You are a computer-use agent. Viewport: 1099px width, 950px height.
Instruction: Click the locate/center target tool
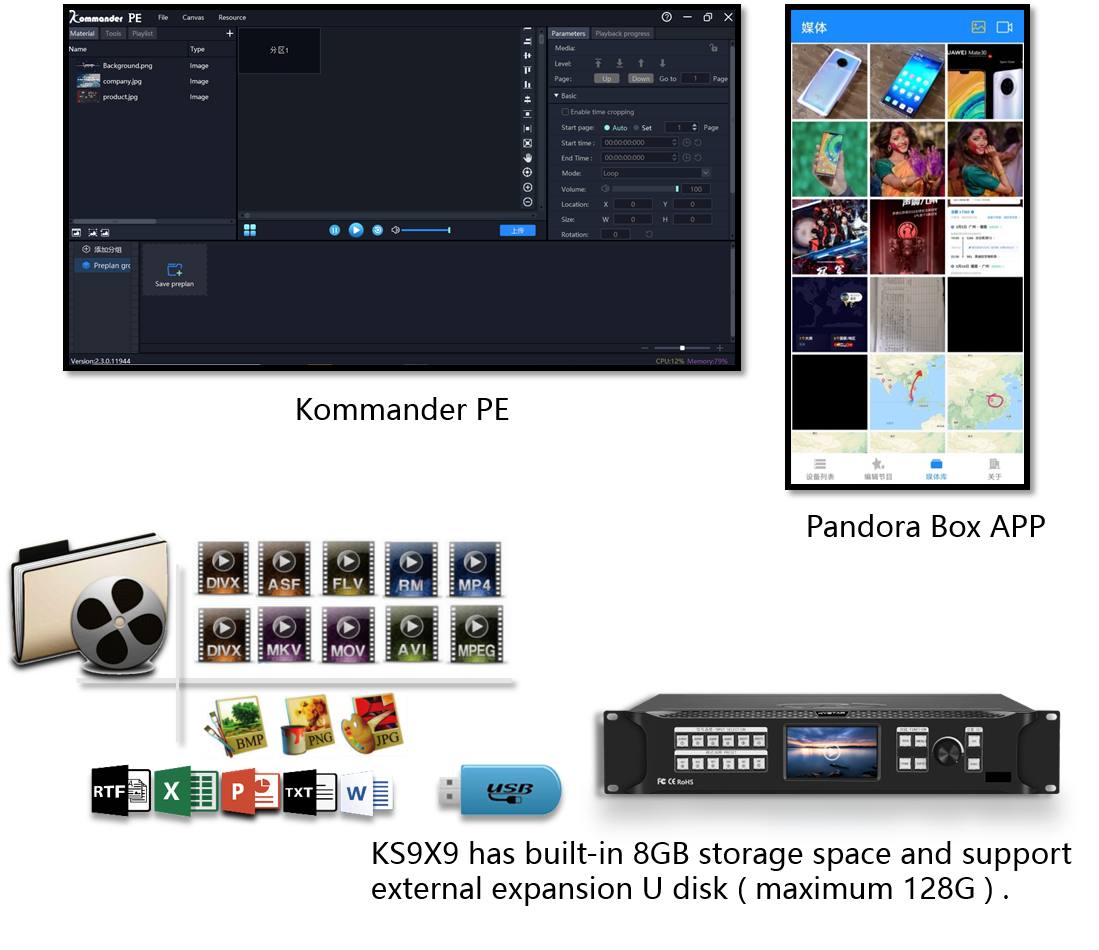pos(528,172)
